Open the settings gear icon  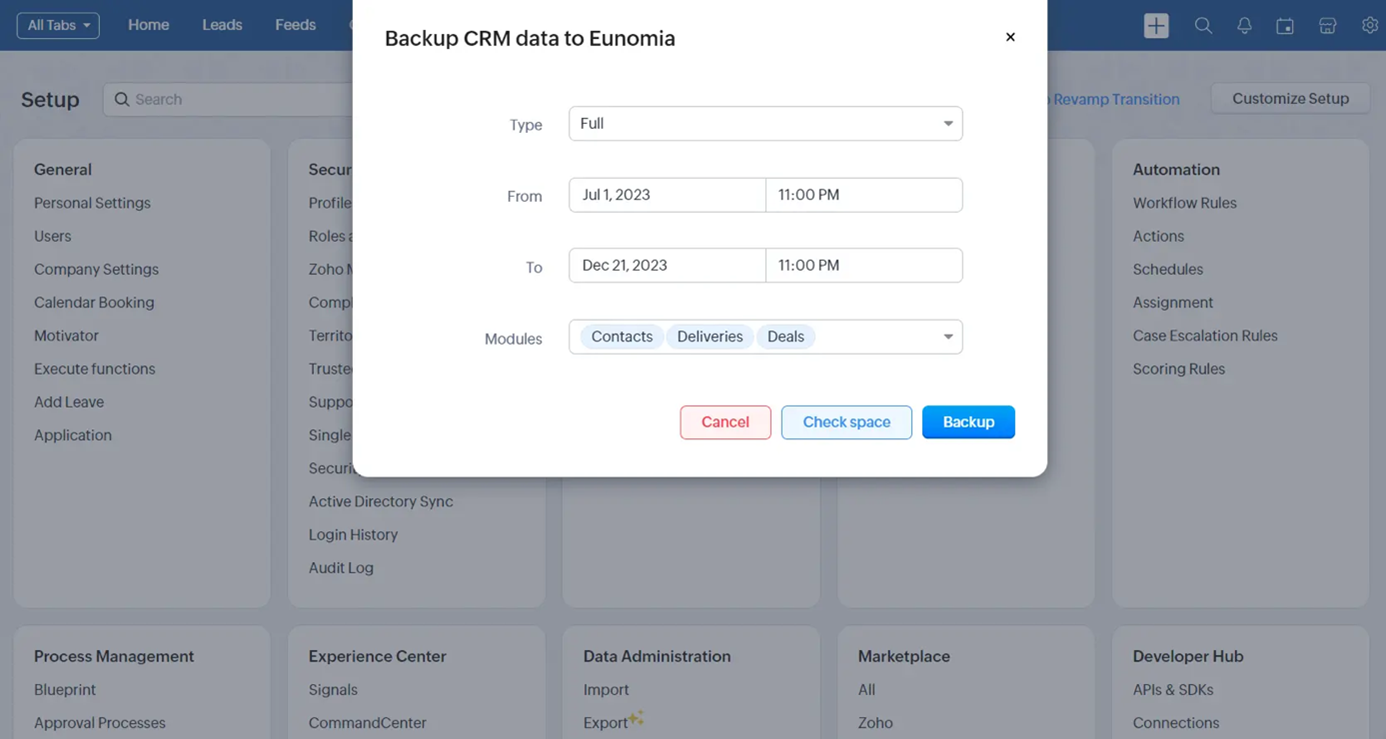pyautogui.click(x=1369, y=26)
